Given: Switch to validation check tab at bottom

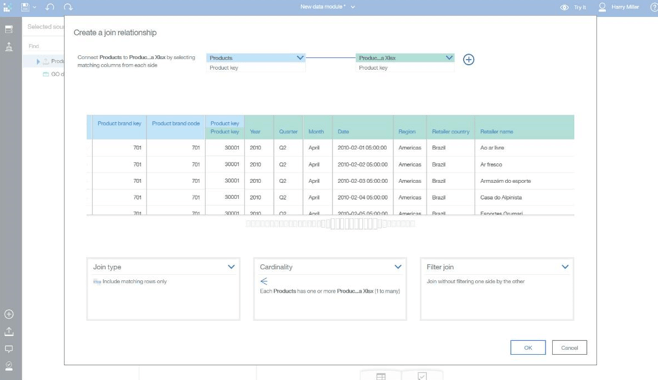Looking at the screenshot, I should [422, 376].
